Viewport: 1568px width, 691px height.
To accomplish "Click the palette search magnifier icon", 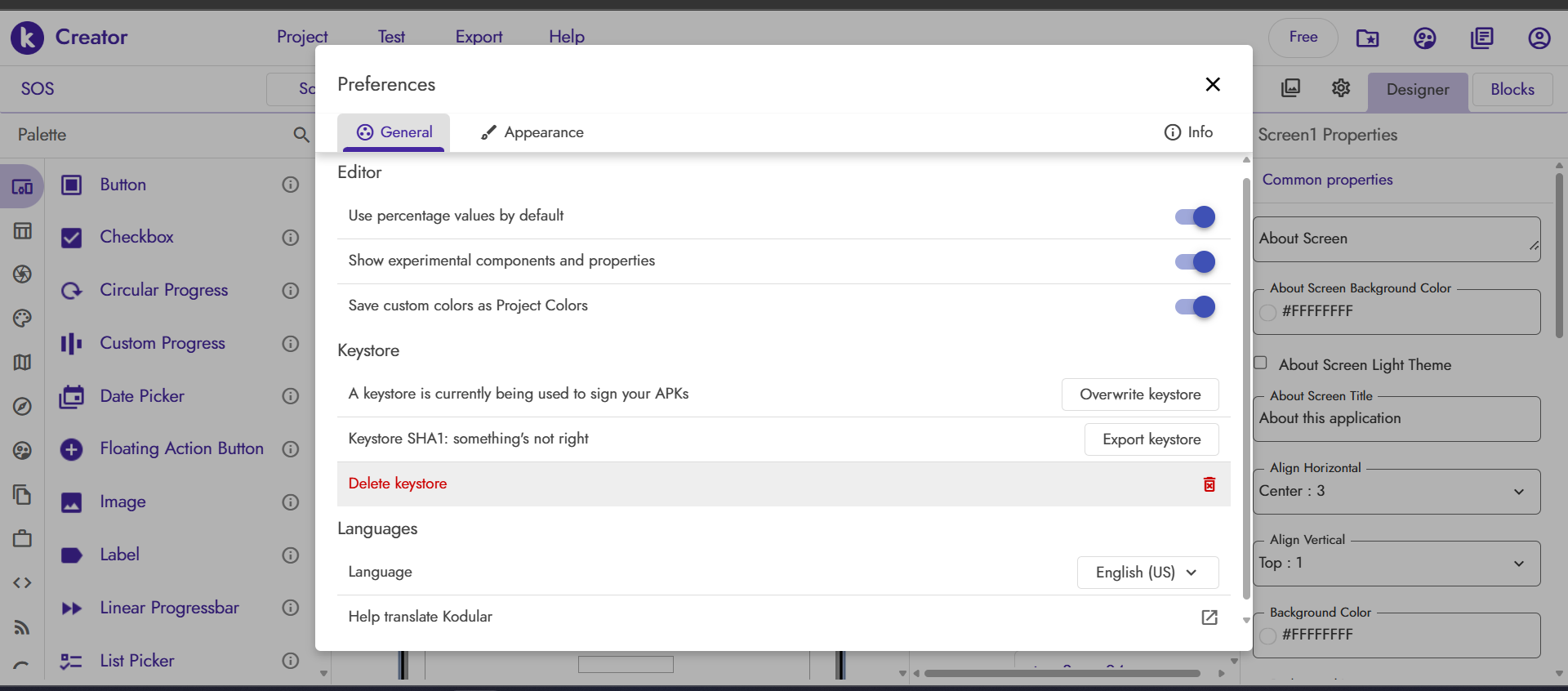I will click(x=301, y=135).
